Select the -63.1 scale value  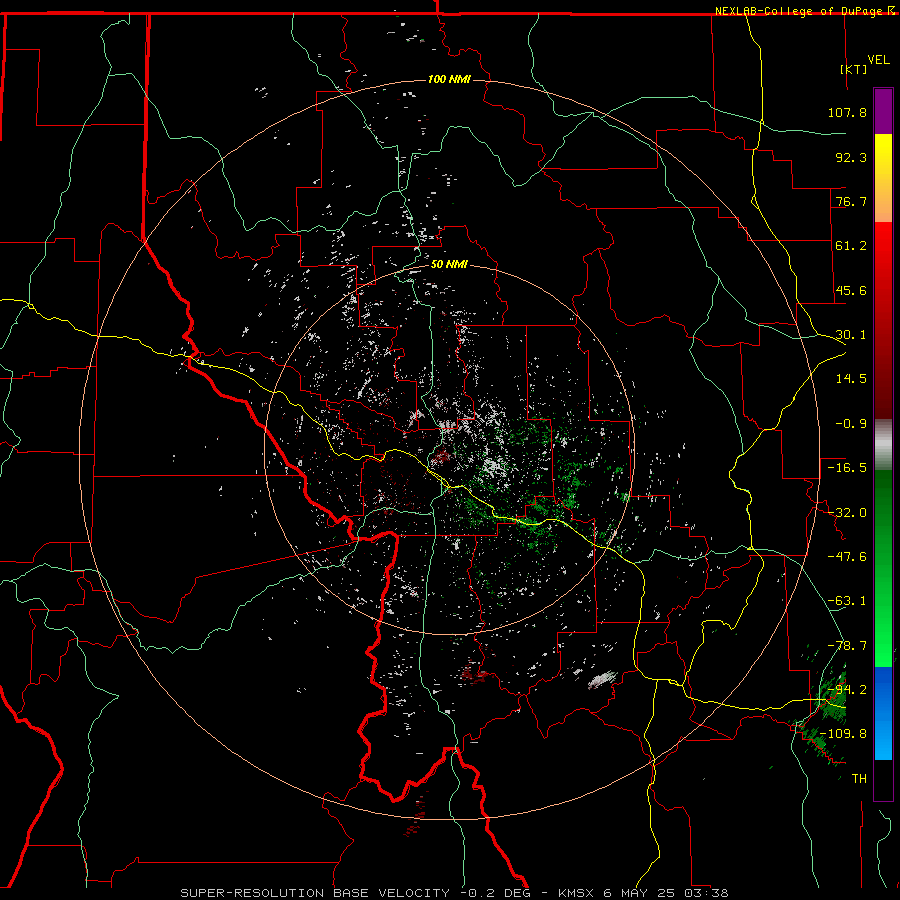[x=847, y=601]
